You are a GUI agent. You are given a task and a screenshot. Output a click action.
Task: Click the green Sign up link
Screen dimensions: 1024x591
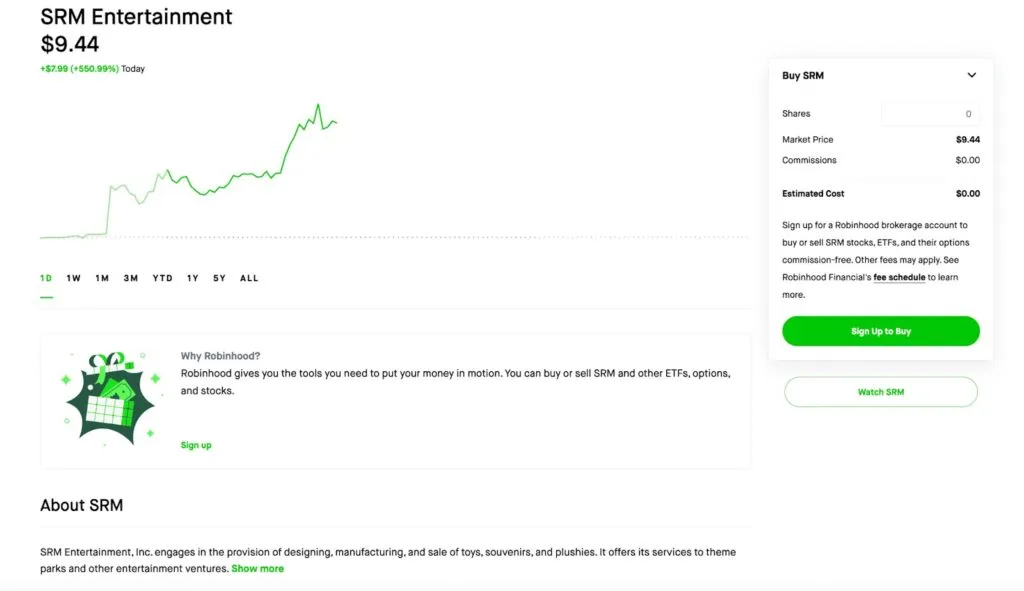[x=196, y=445]
